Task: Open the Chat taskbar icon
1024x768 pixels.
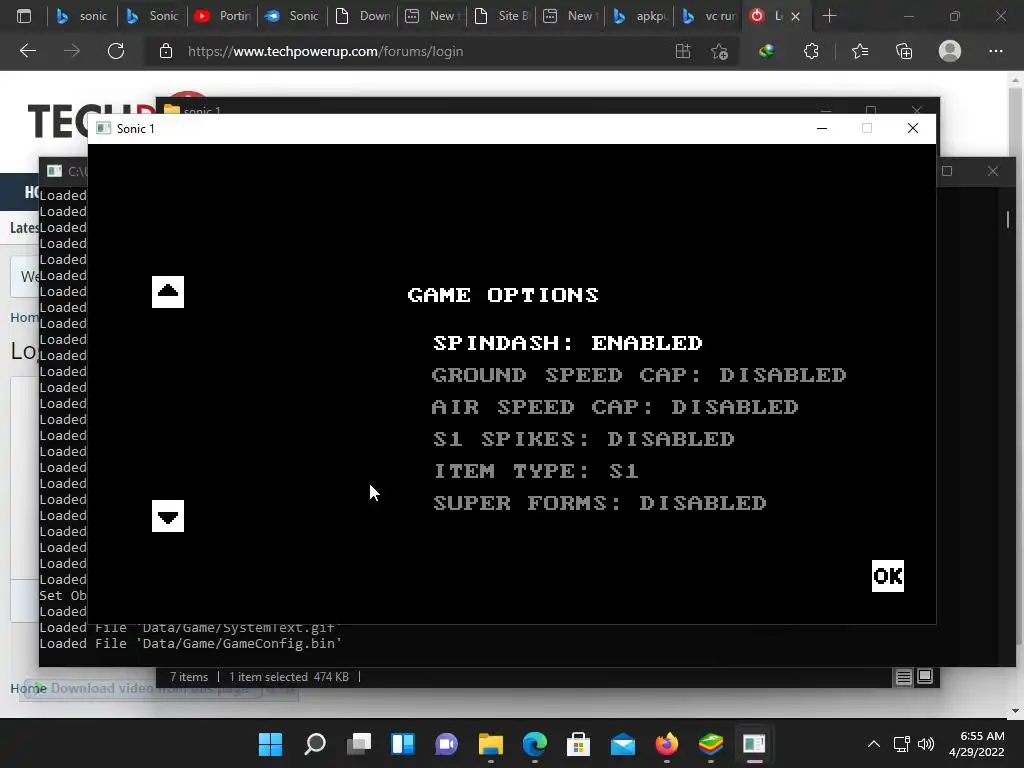Action: point(447,744)
